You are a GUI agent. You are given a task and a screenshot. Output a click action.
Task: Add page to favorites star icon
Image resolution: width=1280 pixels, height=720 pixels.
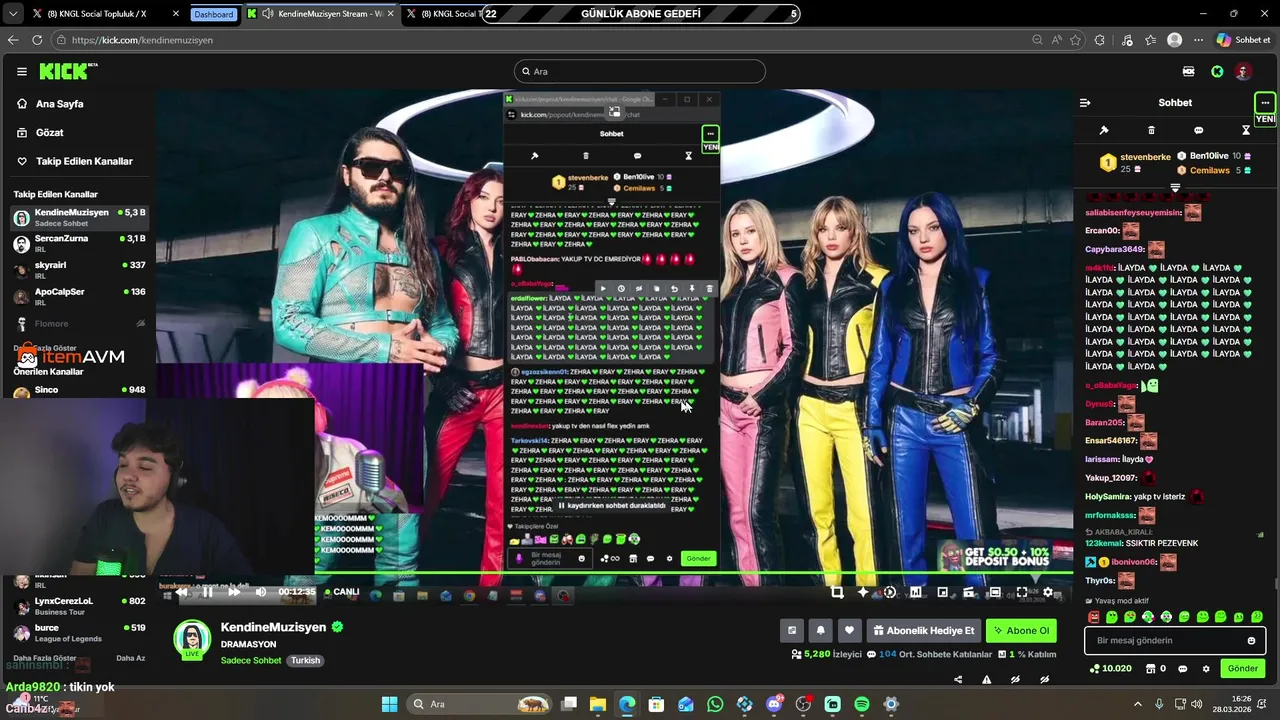pos(1076,40)
